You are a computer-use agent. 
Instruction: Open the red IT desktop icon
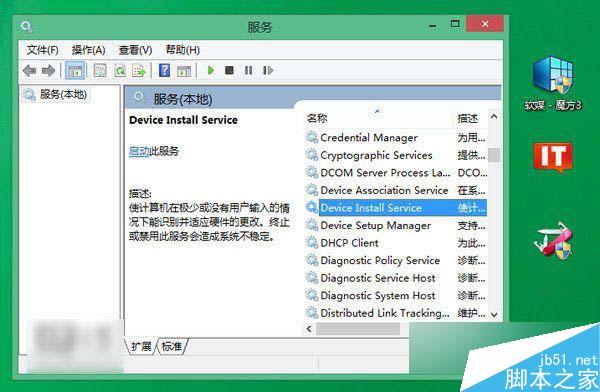[553, 157]
